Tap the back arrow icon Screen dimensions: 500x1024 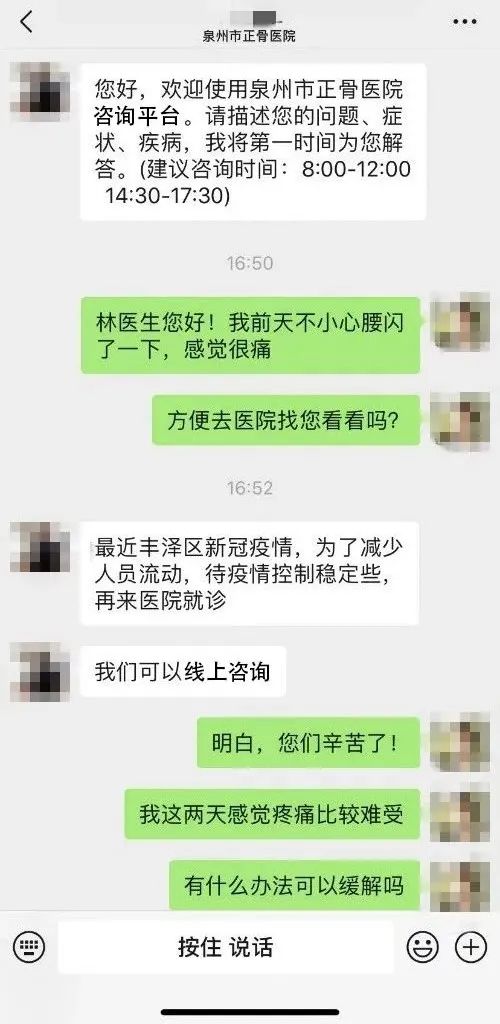(x=26, y=22)
